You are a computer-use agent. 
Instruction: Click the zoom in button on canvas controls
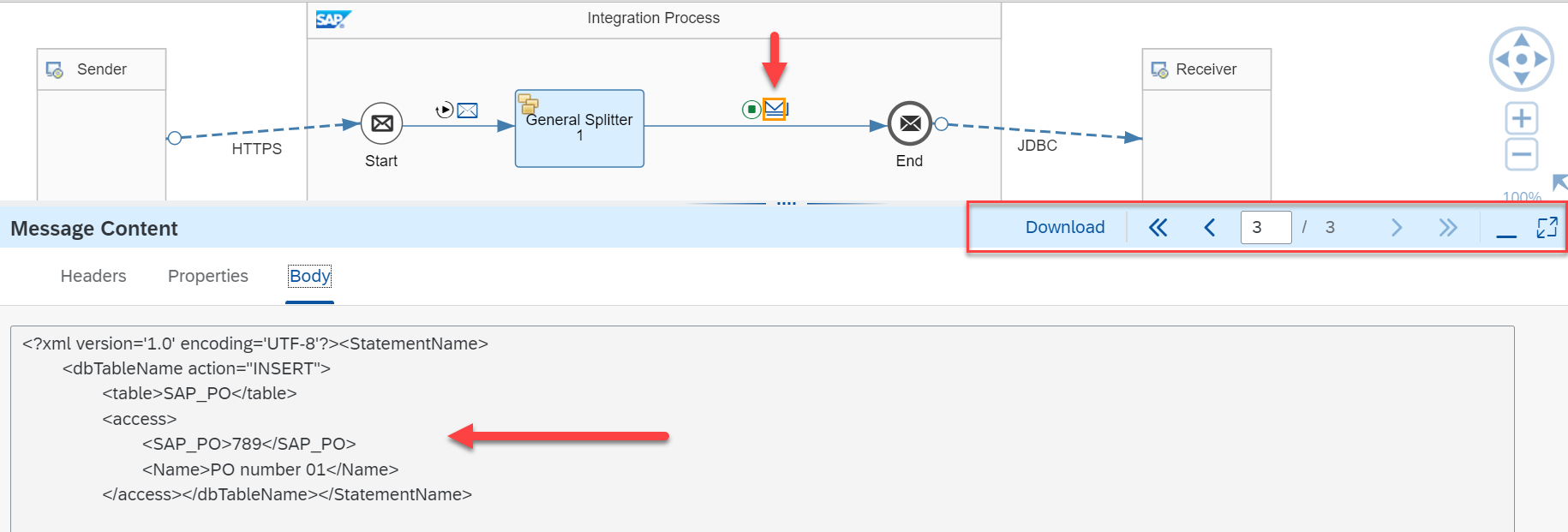pos(1521,118)
